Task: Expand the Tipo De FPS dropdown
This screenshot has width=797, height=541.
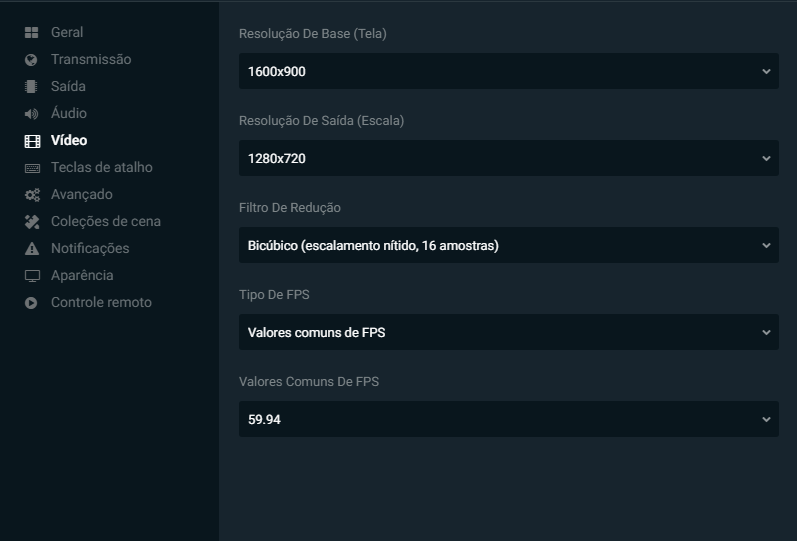Action: click(x=509, y=332)
